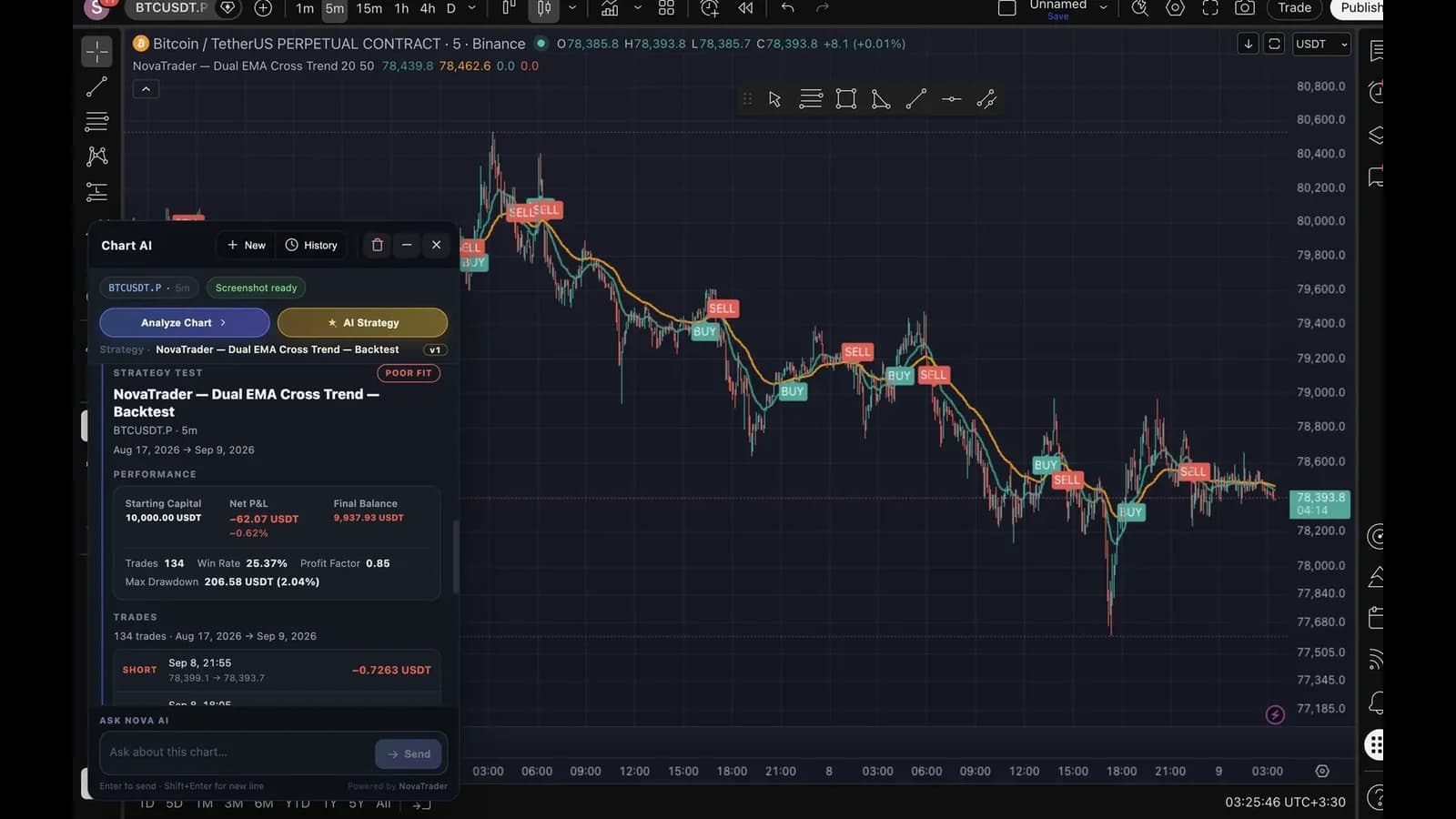The height and width of the screenshot is (819, 1456).
Task: Switch to the 4h timeframe
Action: coord(427,8)
